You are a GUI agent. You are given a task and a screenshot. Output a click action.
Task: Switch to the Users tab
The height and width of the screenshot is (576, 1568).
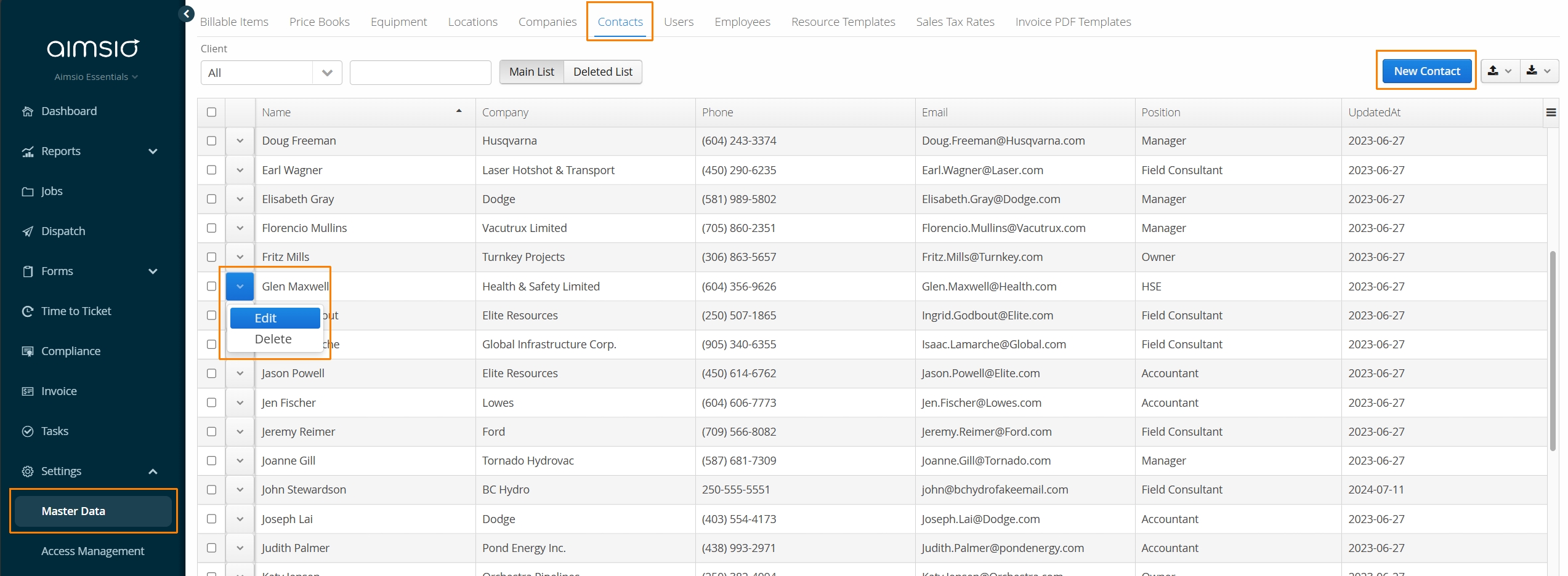coord(679,22)
